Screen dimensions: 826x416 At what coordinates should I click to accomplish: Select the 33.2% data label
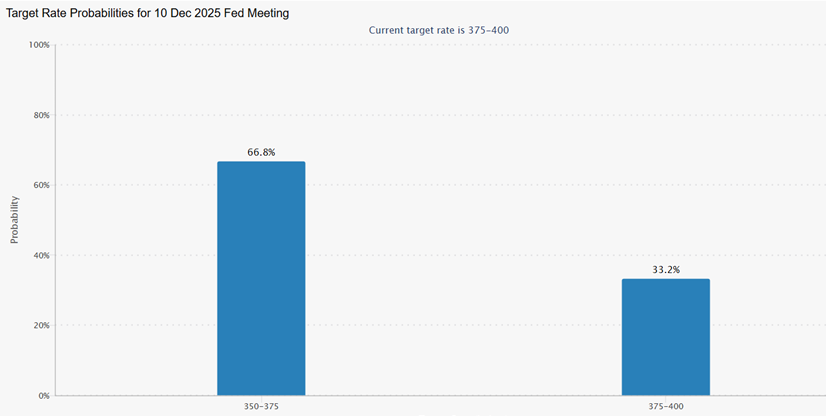click(665, 270)
